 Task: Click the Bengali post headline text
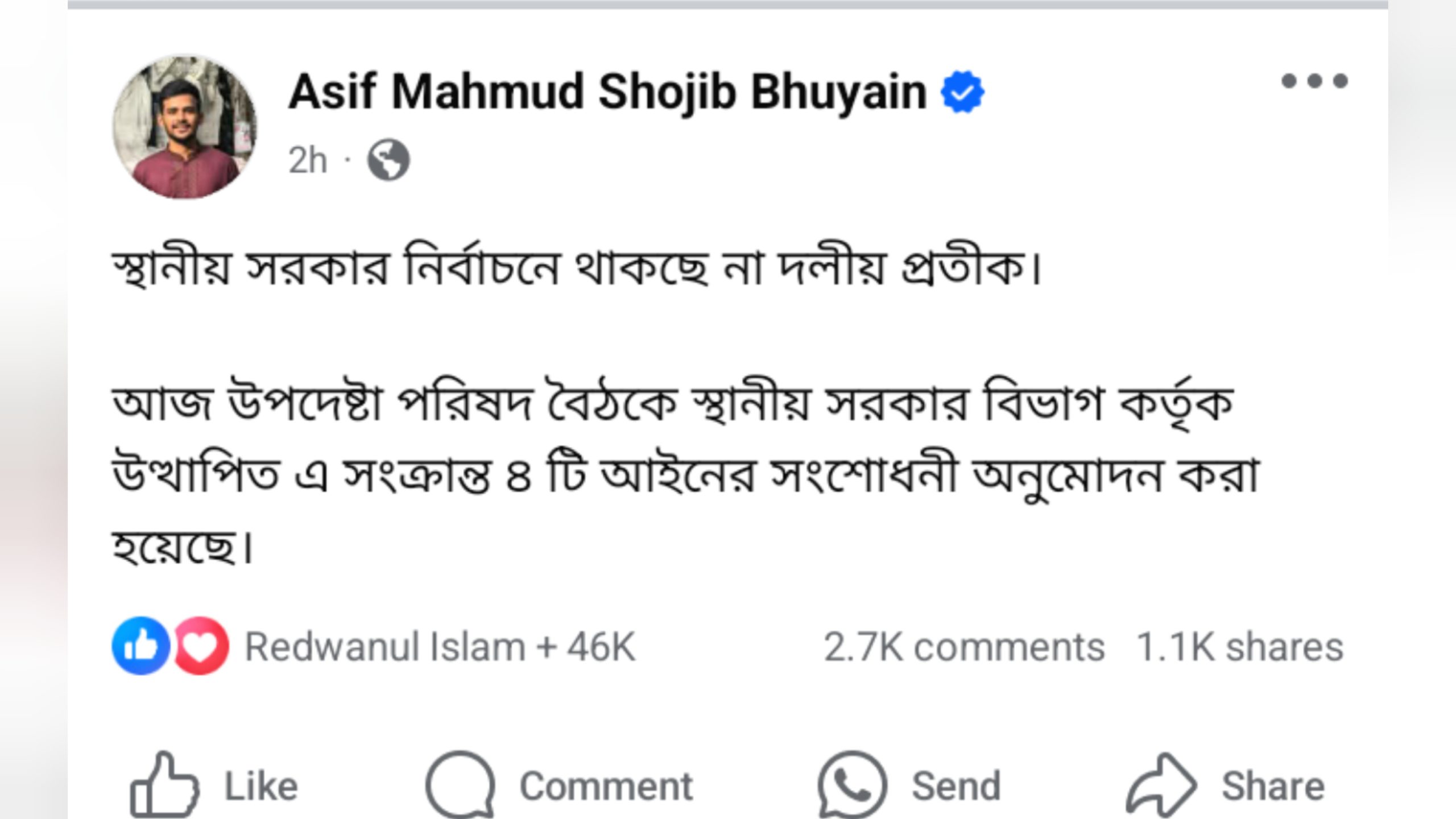[x=576, y=267]
